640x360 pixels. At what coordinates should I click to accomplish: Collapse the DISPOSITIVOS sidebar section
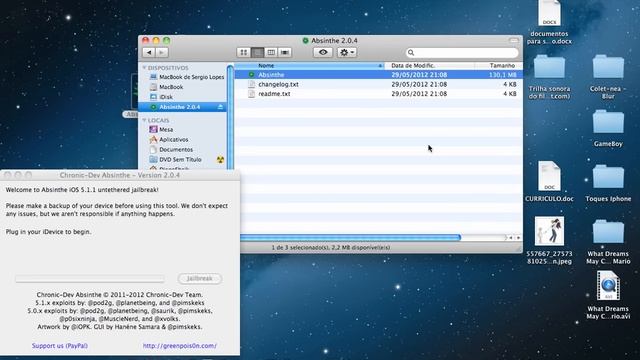144,68
